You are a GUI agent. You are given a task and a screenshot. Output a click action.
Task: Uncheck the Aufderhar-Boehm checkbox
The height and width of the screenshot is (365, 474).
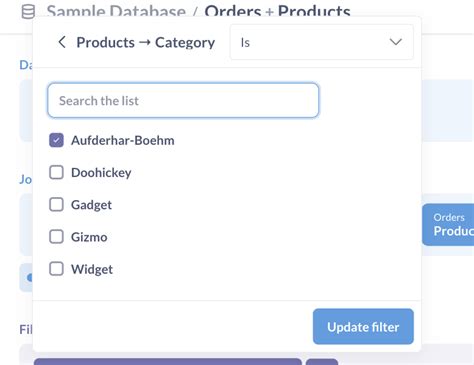point(56,140)
